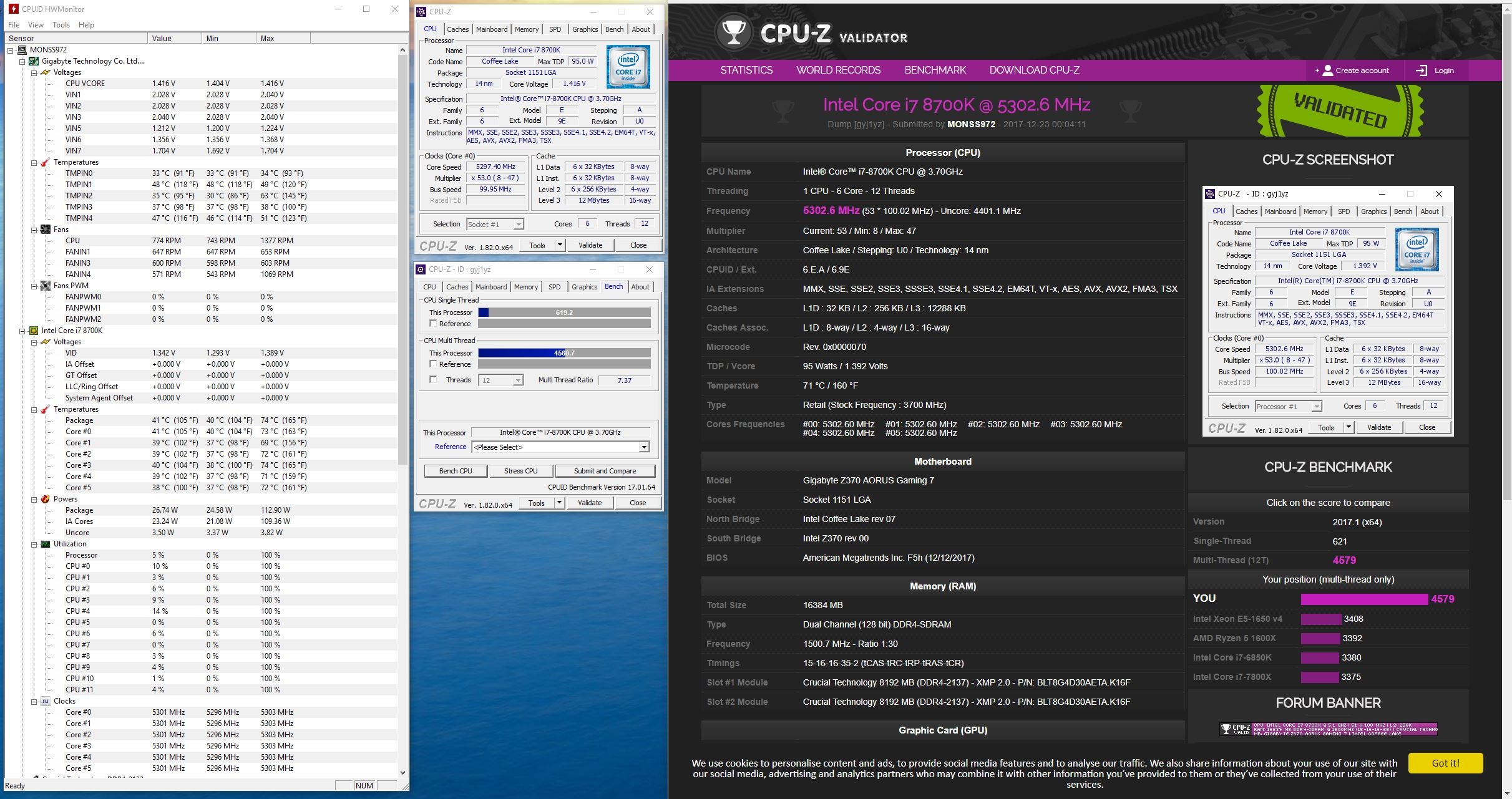This screenshot has width=1512, height=799.
Task: Switch to Graphics tab in top CPU-Z window
Action: [585, 29]
